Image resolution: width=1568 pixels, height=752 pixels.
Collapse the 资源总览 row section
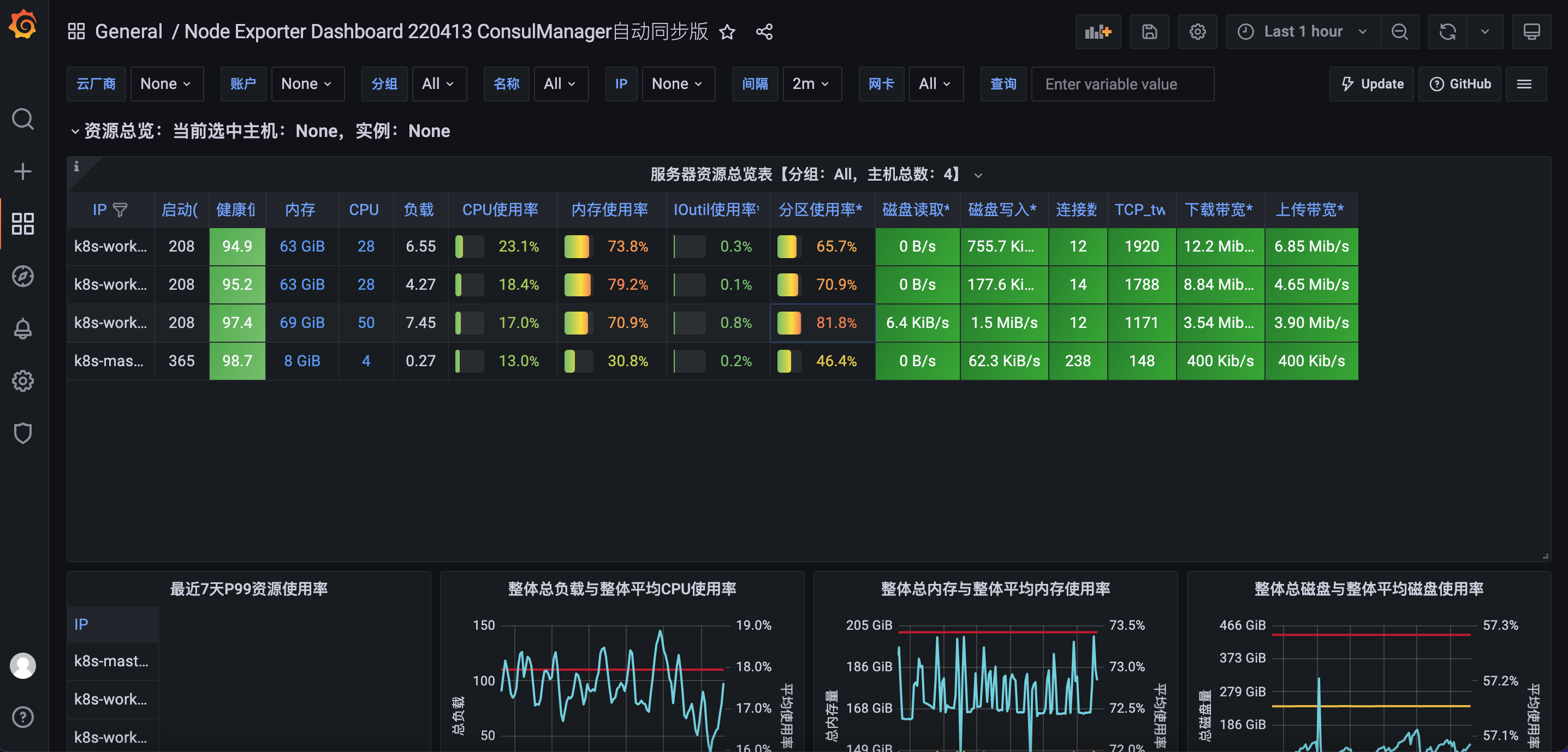75,131
